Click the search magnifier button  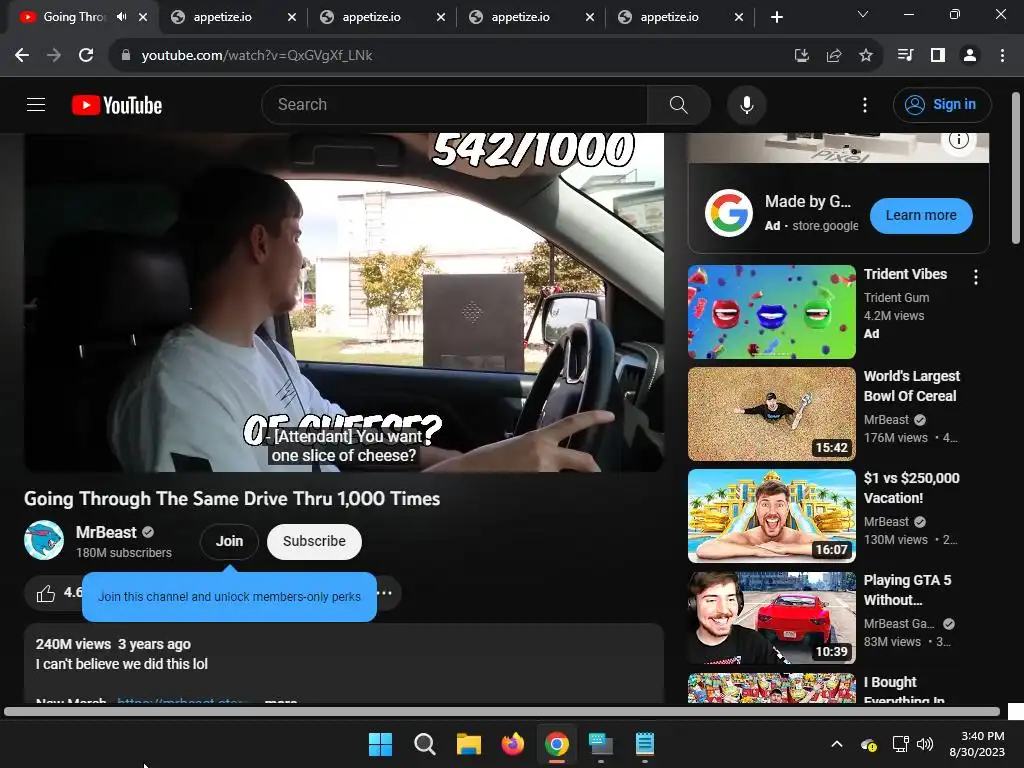click(679, 104)
